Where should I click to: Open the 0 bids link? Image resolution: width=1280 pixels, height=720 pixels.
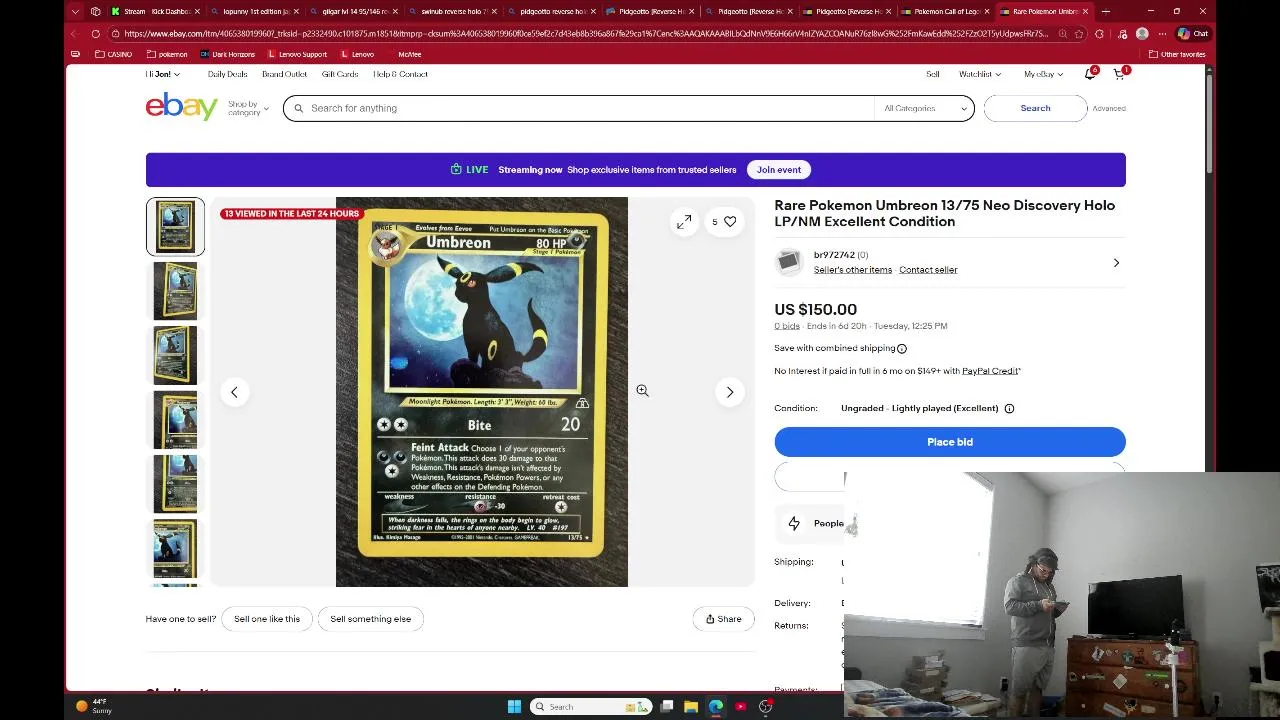[x=787, y=326]
